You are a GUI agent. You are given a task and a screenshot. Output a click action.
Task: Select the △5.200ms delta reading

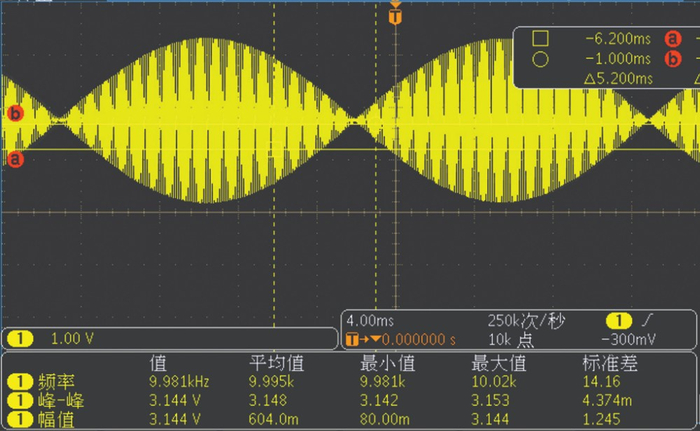(x=618, y=79)
